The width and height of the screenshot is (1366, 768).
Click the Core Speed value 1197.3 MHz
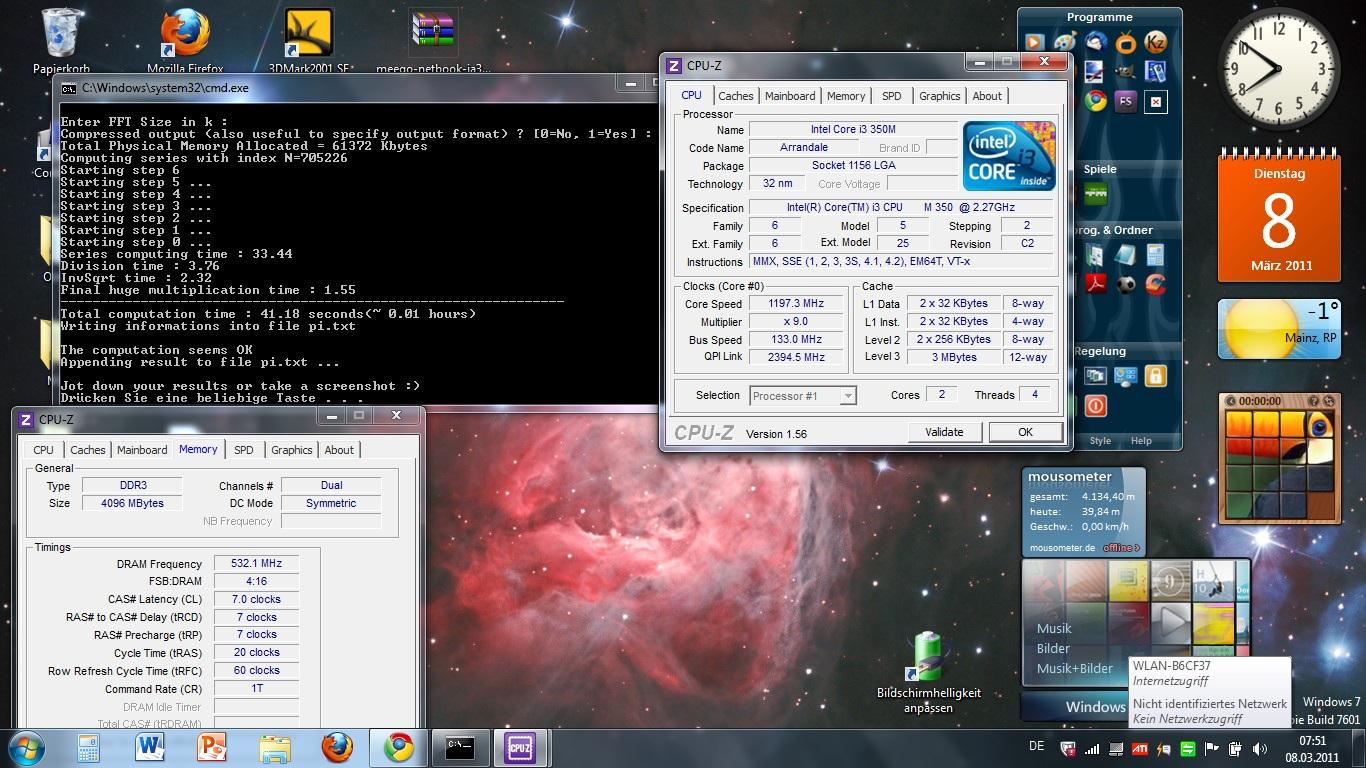pos(797,303)
